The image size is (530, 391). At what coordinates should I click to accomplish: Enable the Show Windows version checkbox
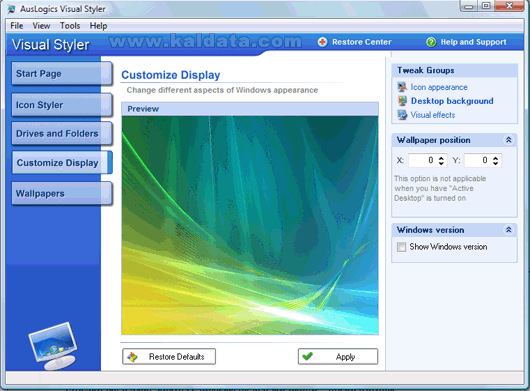click(x=401, y=247)
